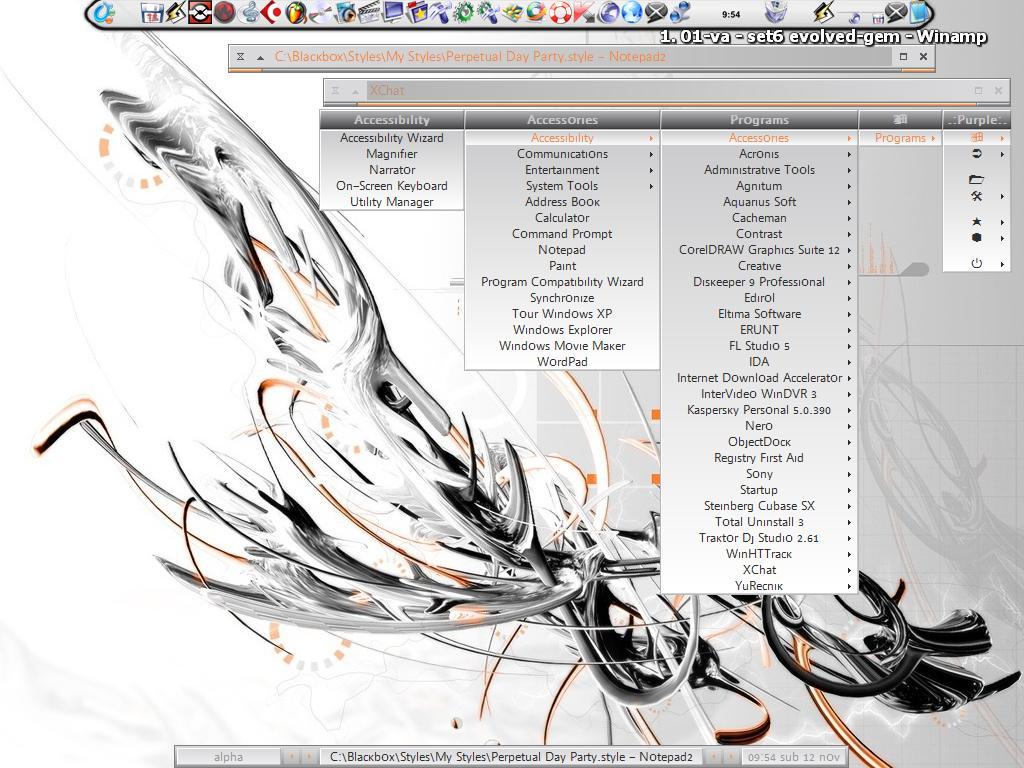Choose Internet Download Accelerator menu item

(x=759, y=378)
